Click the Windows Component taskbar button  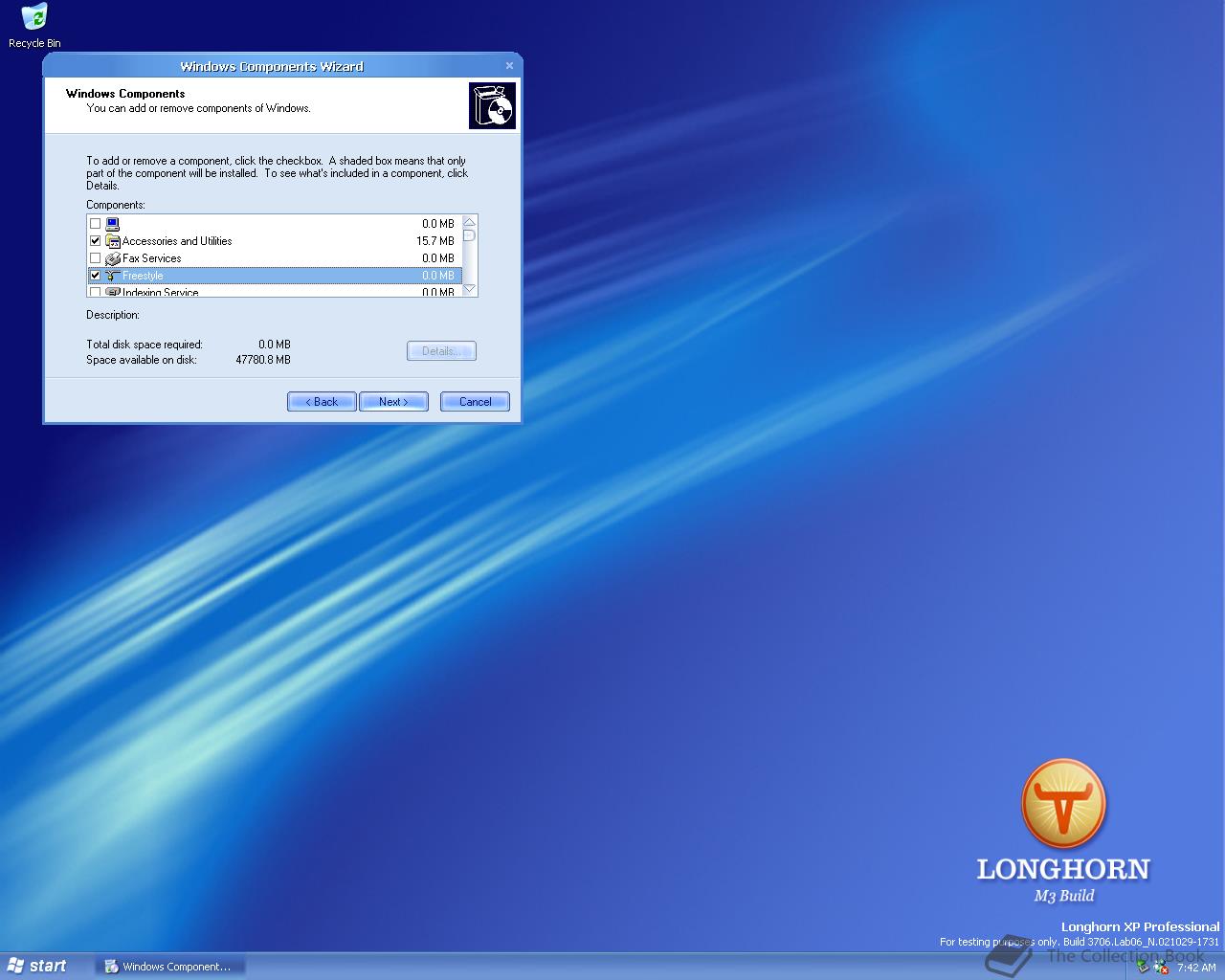click(x=169, y=967)
